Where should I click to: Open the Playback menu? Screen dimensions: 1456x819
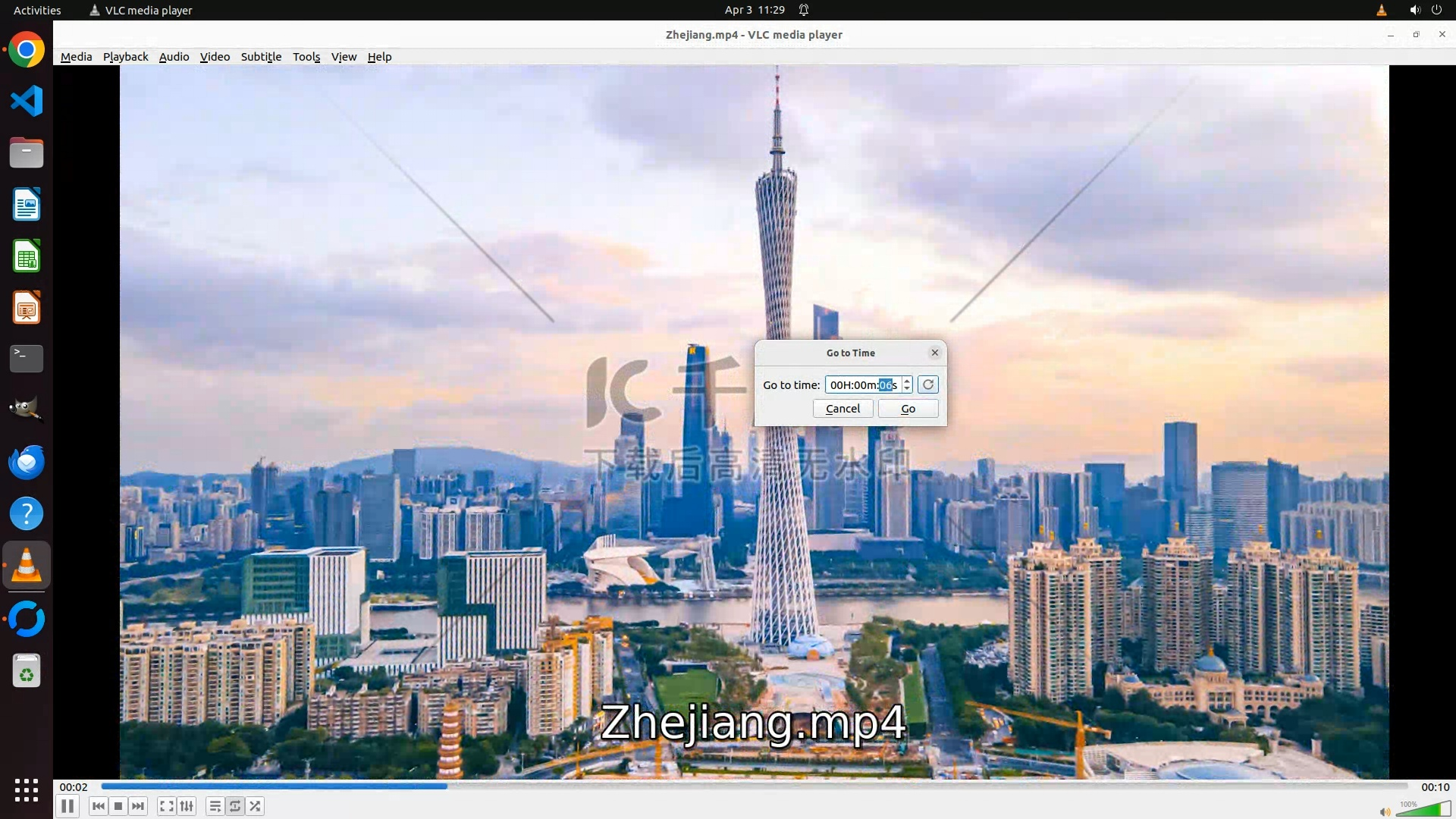click(x=125, y=57)
